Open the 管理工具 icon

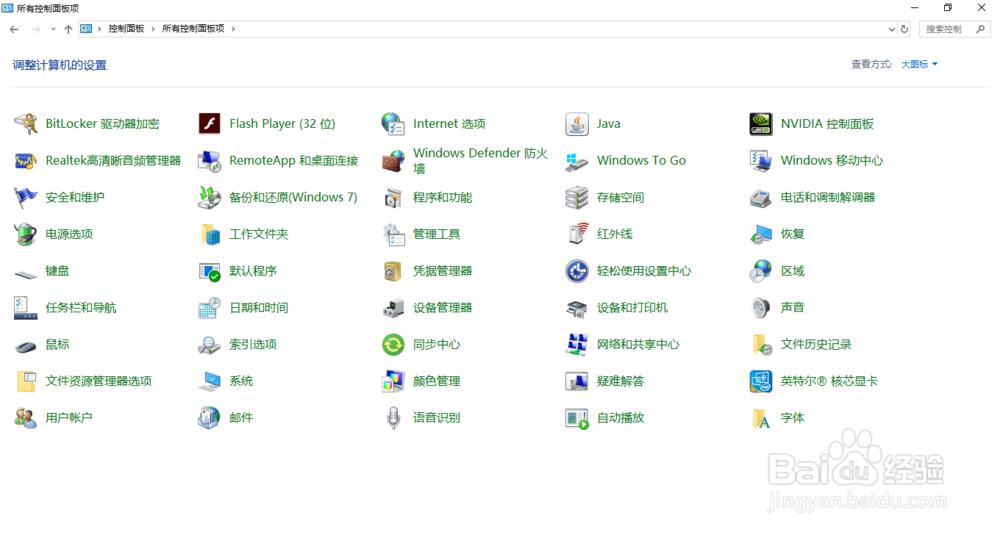(393, 234)
